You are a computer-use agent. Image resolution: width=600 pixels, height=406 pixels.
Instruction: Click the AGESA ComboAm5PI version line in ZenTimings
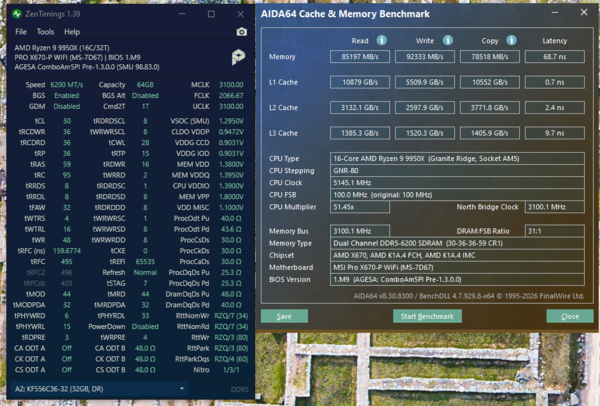(87, 67)
